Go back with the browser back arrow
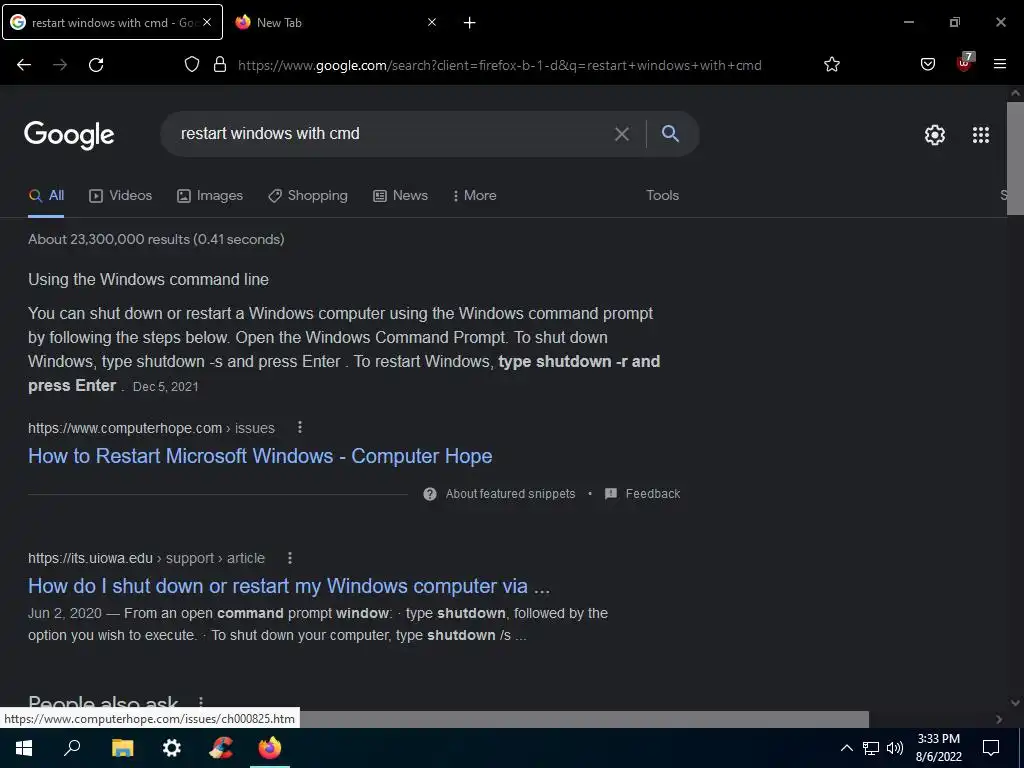 tap(24, 65)
